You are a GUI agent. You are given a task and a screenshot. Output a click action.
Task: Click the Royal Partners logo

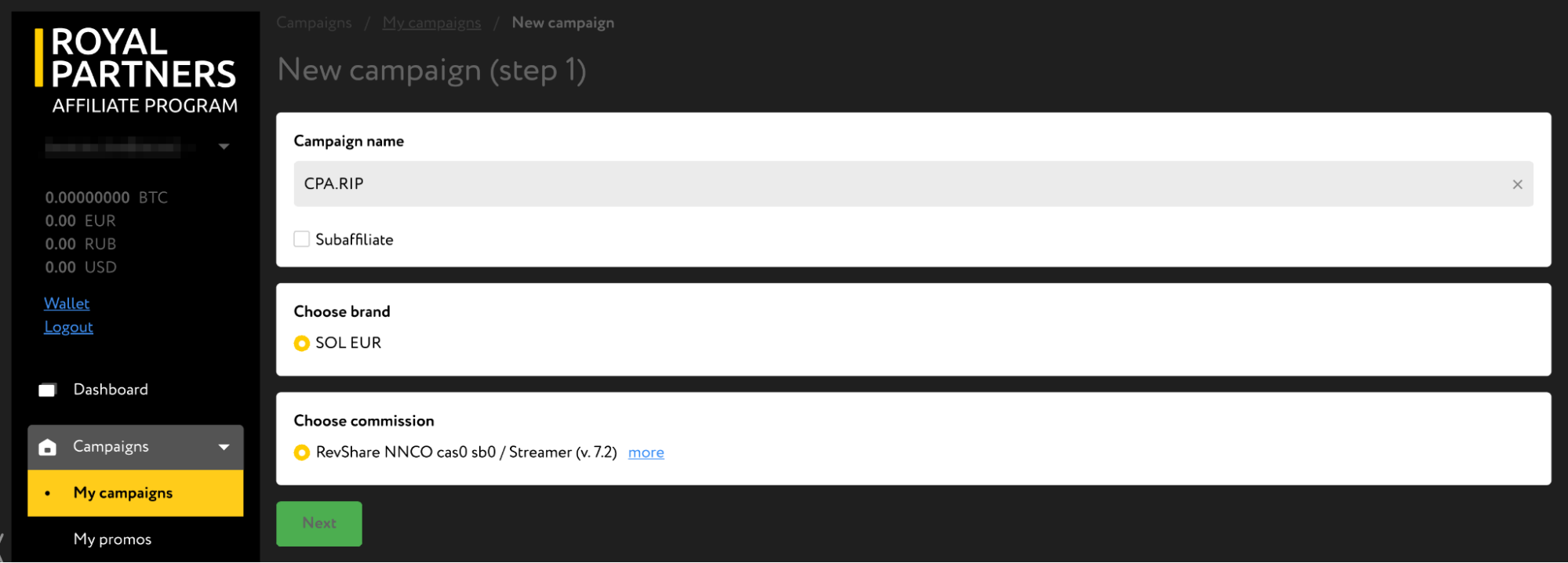point(136,71)
